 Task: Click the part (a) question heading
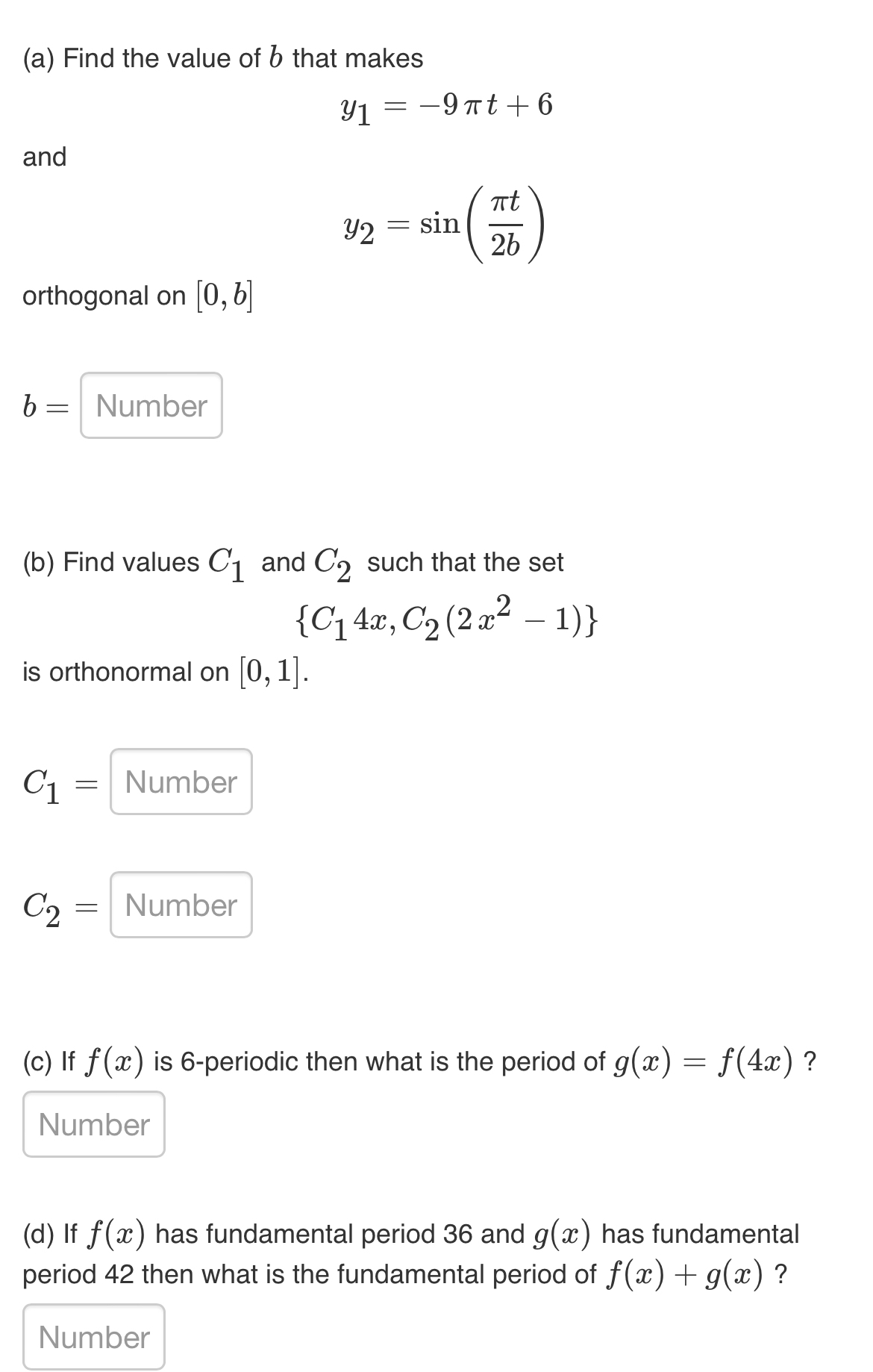222,57
